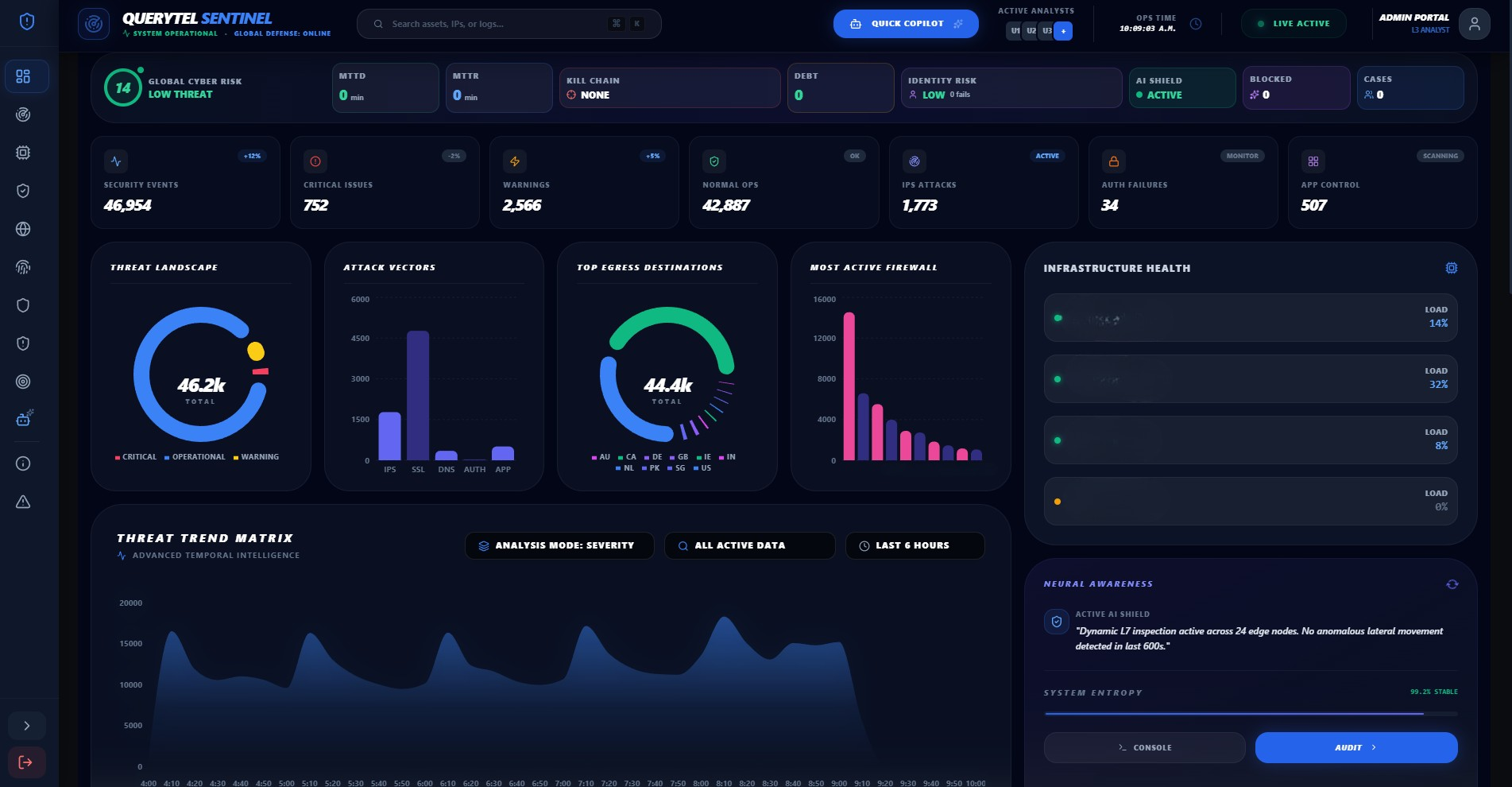Open the admin user profile avatar

tap(1474, 24)
